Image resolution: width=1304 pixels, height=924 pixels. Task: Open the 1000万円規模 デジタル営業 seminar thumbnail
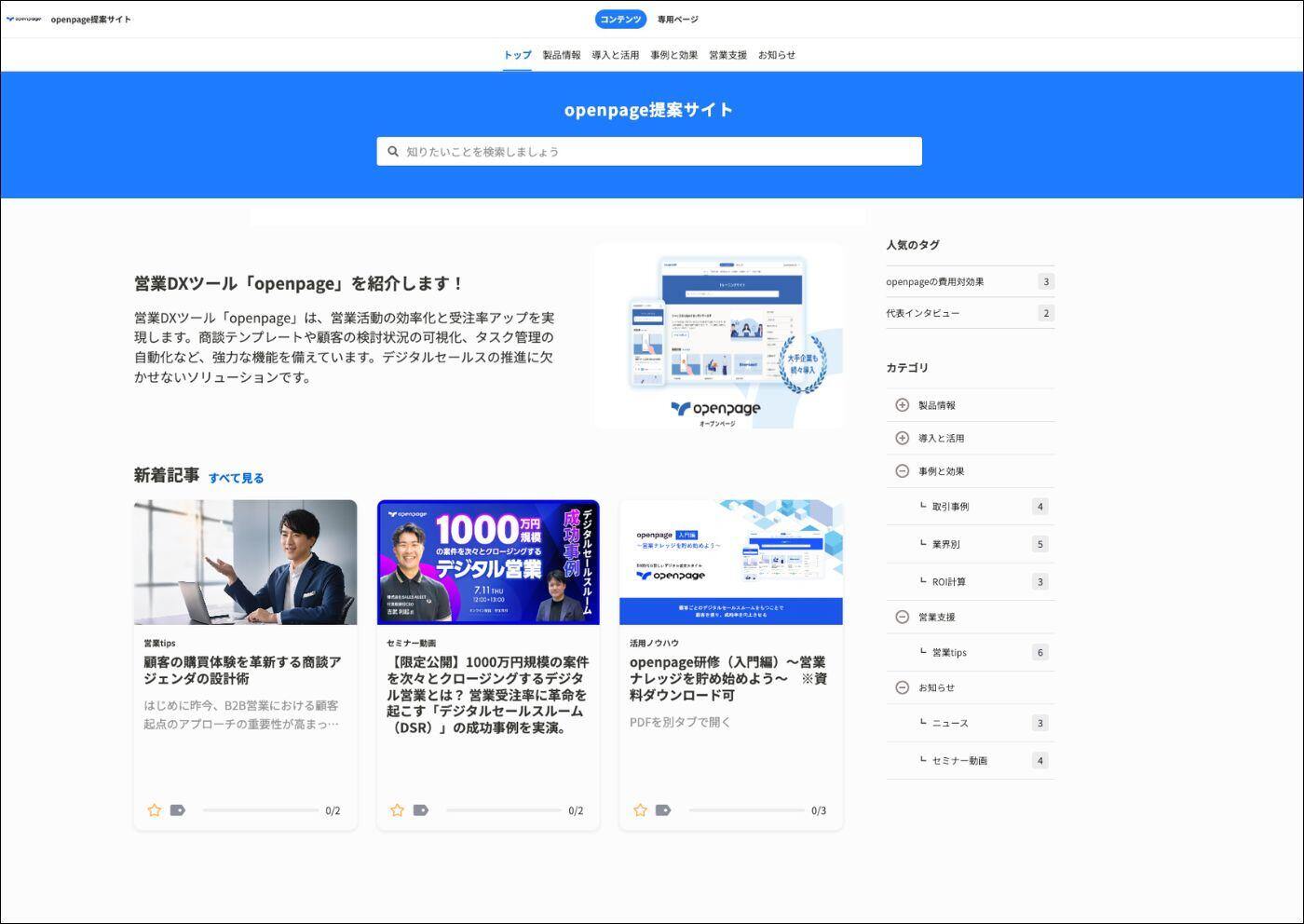[x=488, y=562]
